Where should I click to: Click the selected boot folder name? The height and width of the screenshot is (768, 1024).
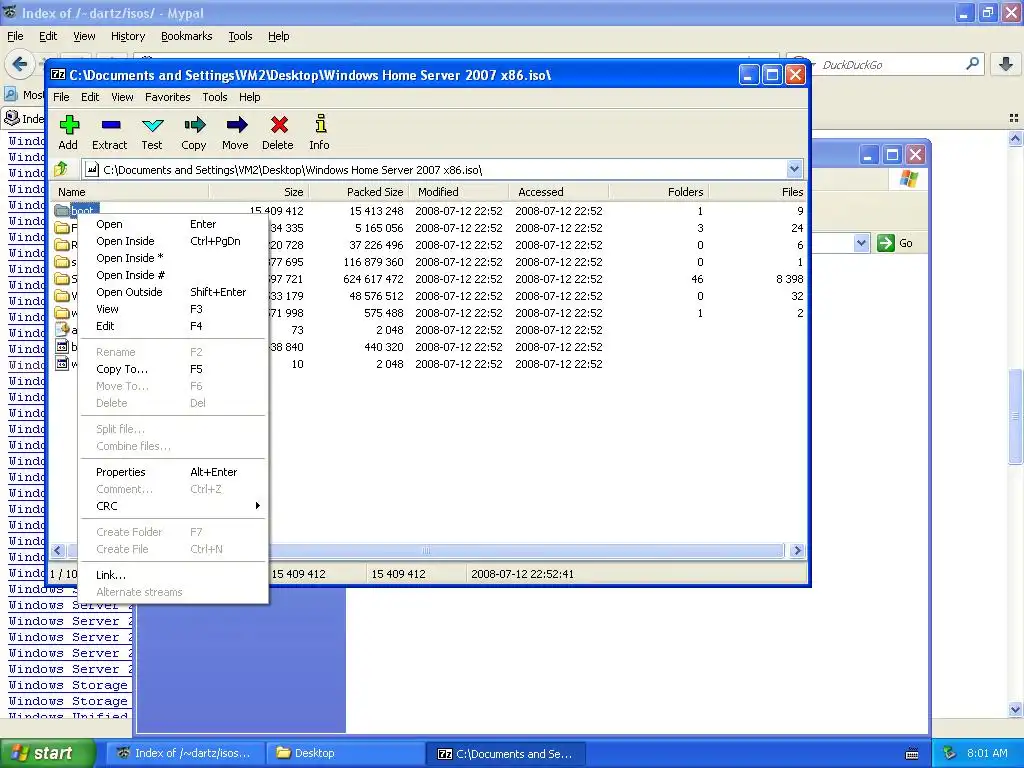84,210
